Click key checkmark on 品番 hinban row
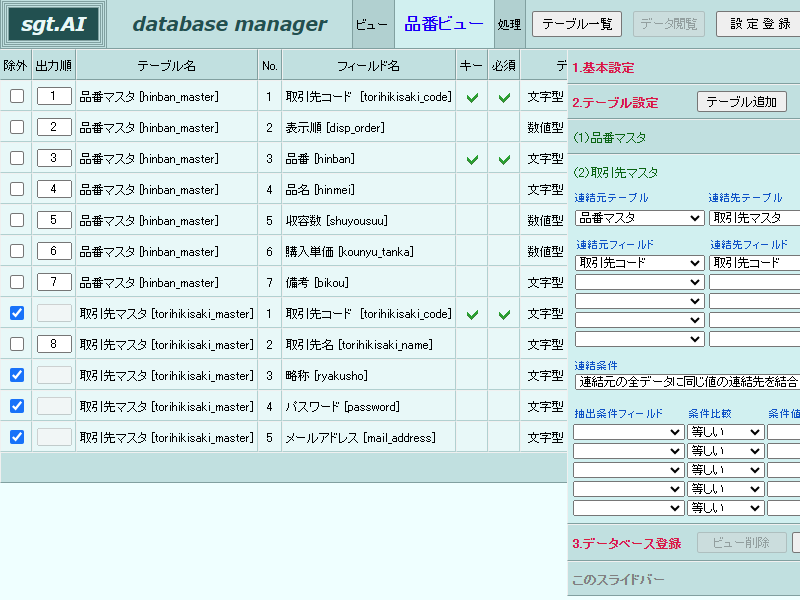This screenshot has height=600, width=800. pyautogui.click(x=472, y=160)
